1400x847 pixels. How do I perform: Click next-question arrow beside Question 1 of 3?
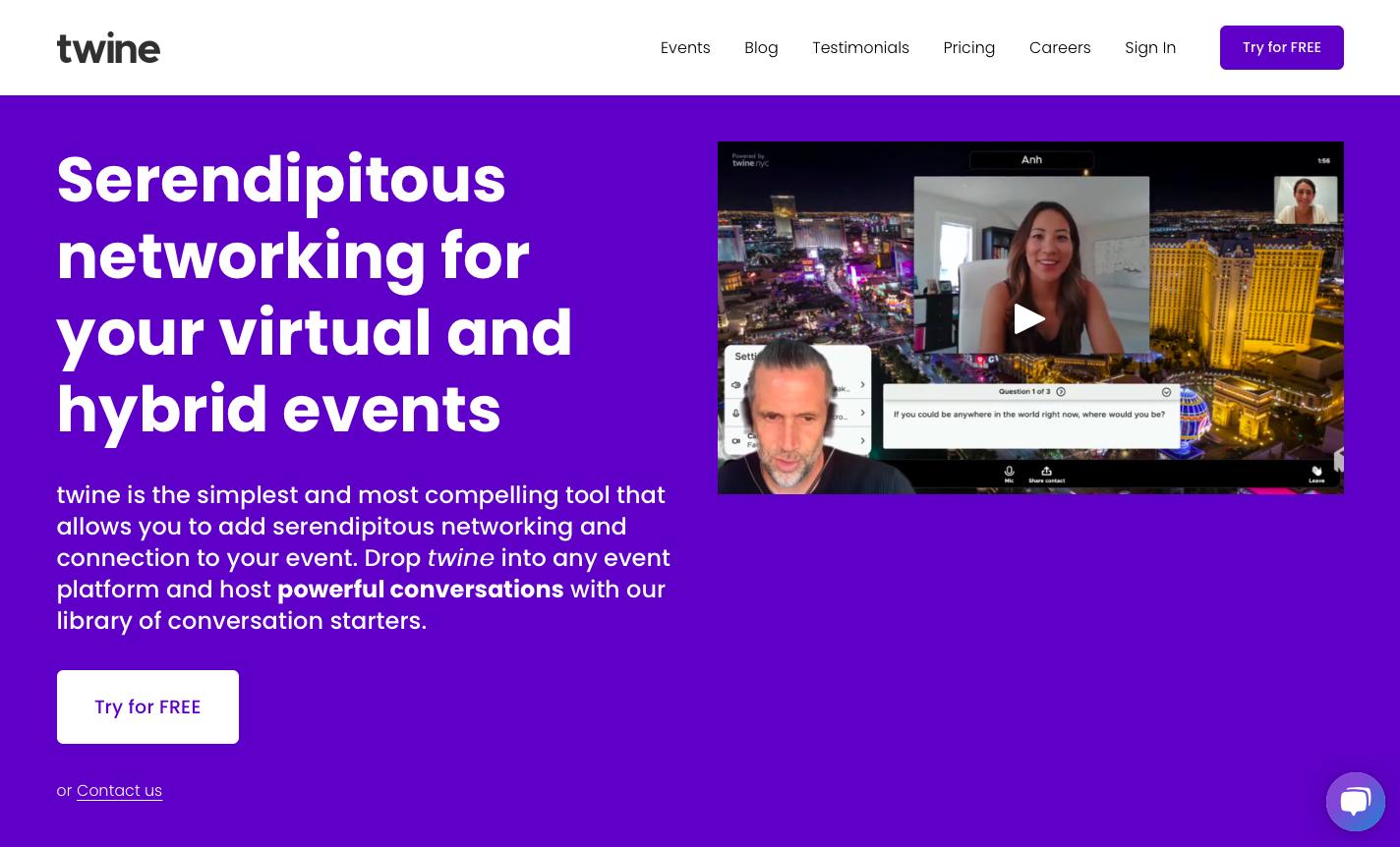pos(1061,392)
